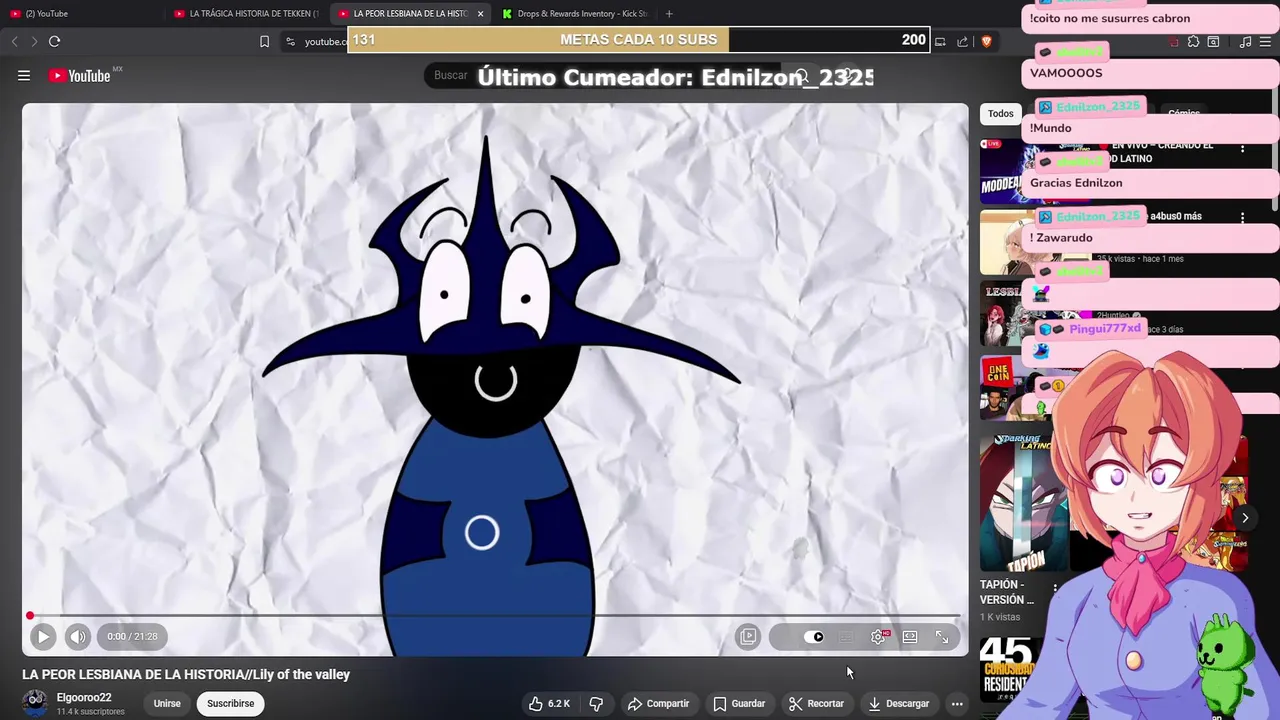
Task: Open more actions three-dot menu below video
Action: pos(957,704)
